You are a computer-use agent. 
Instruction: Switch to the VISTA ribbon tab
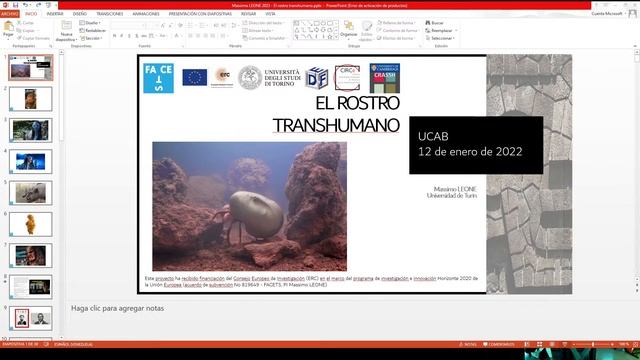(x=270, y=14)
